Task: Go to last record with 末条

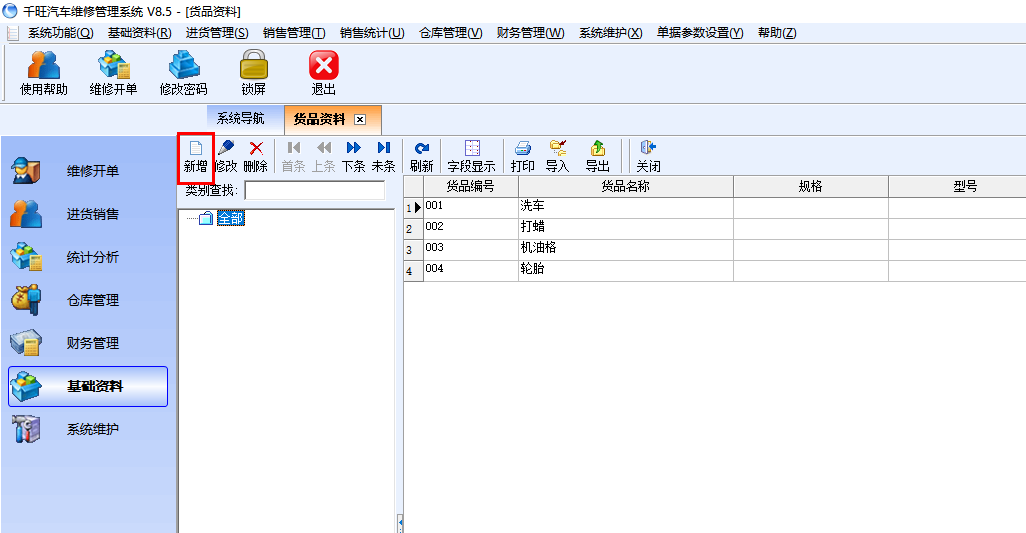Action: pyautogui.click(x=383, y=157)
